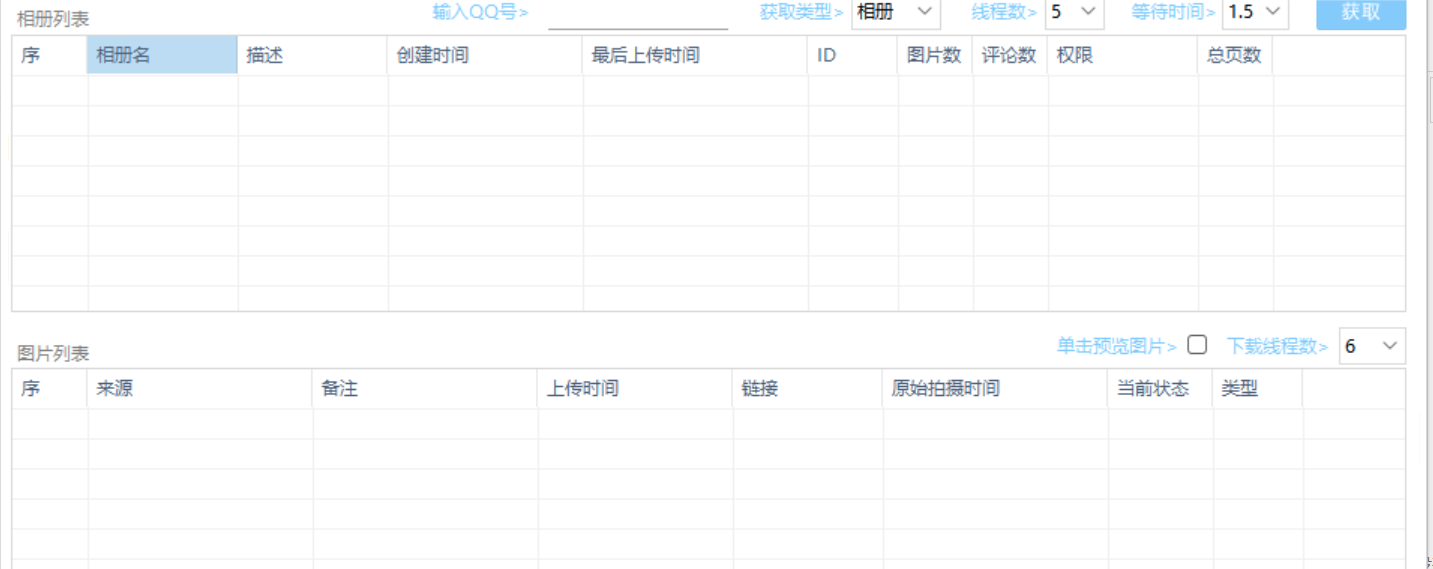This screenshot has height=569, width=1433.
Task: Click the 最后上传时间 column header
Action: (694, 56)
